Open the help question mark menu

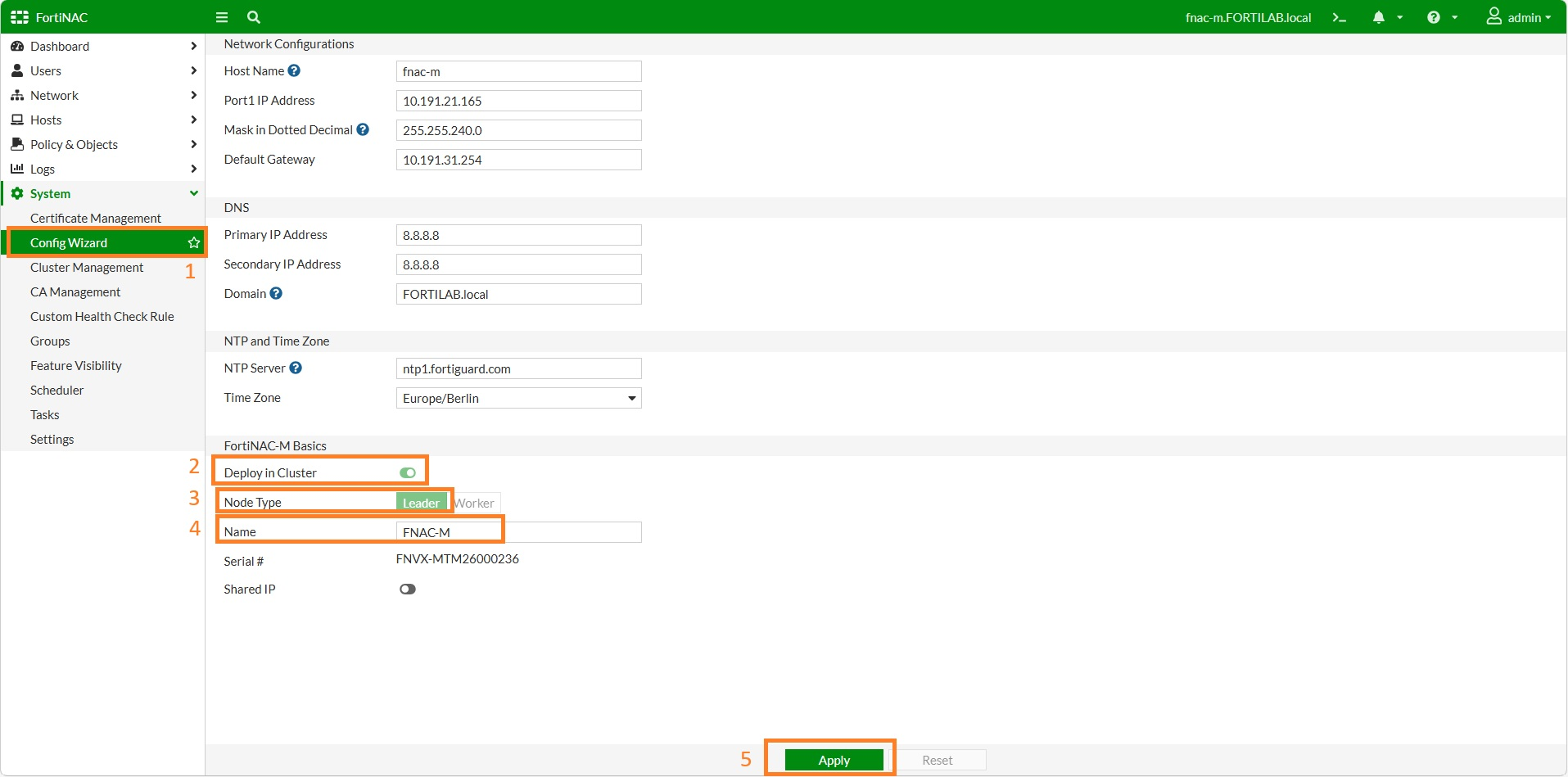1434,17
